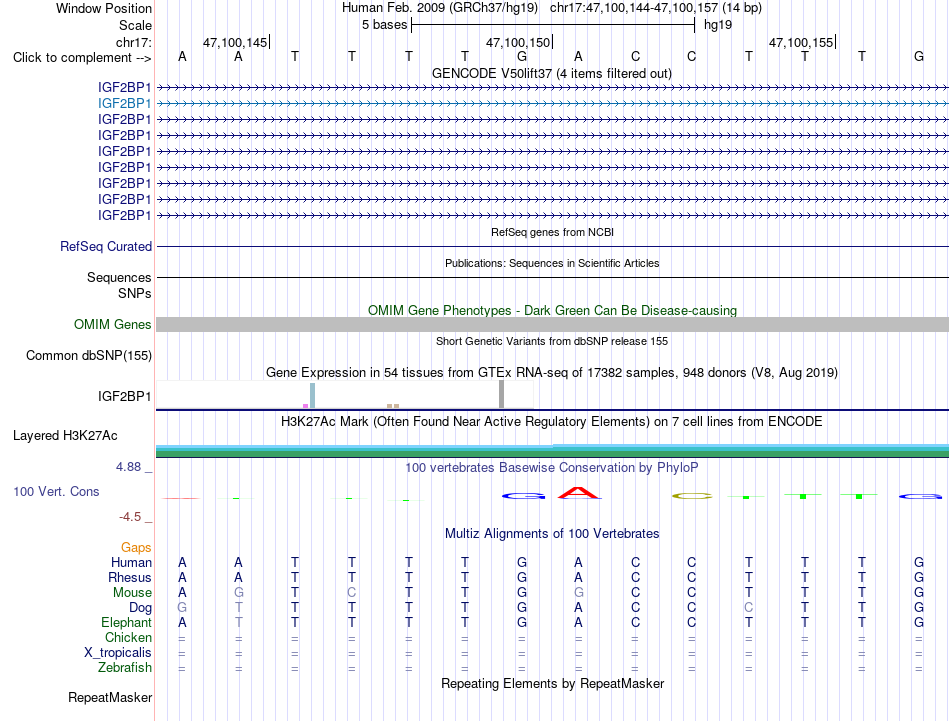950x721 pixels.
Task: Click the Chicken species row label
Action: pyautogui.click(x=128, y=638)
